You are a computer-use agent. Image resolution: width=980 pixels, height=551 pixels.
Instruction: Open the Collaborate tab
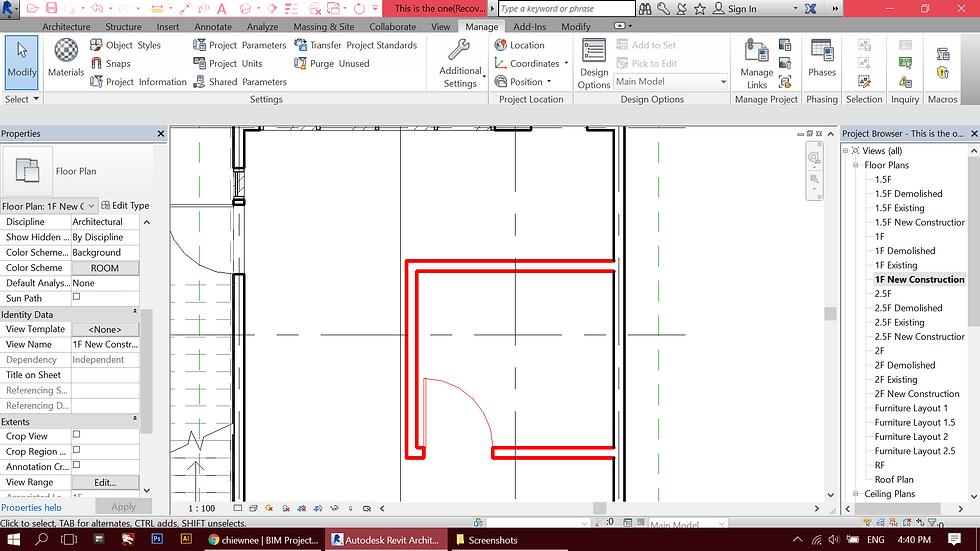click(392, 27)
